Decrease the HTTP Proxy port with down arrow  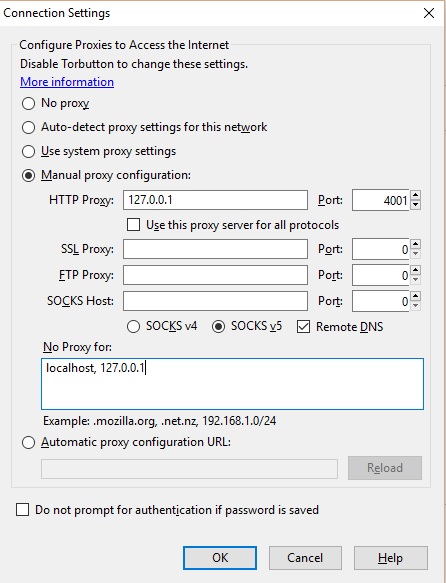click(x=416, y=205)
